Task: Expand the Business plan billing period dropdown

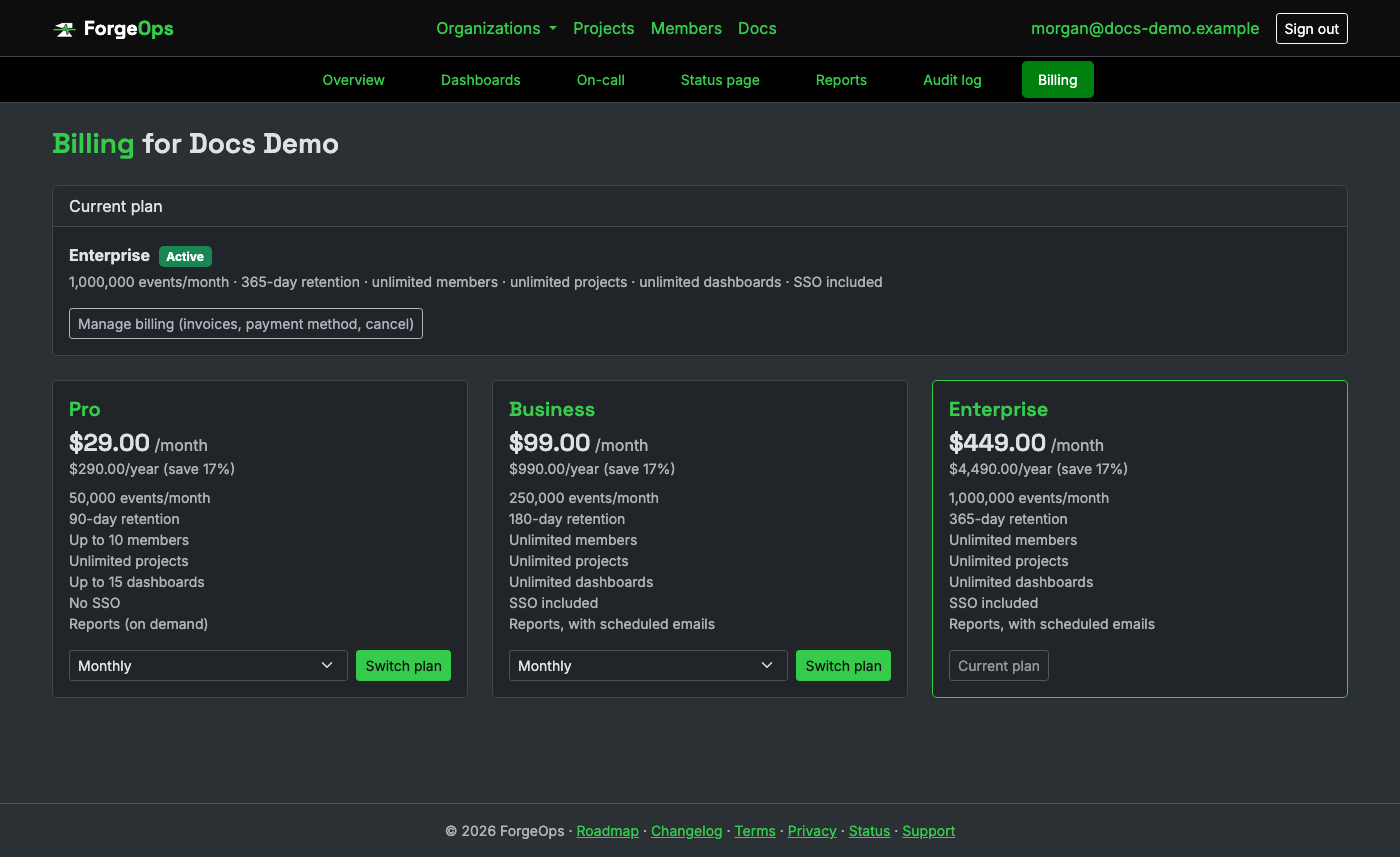Action: pyautogui.click(x=648, y=666)
